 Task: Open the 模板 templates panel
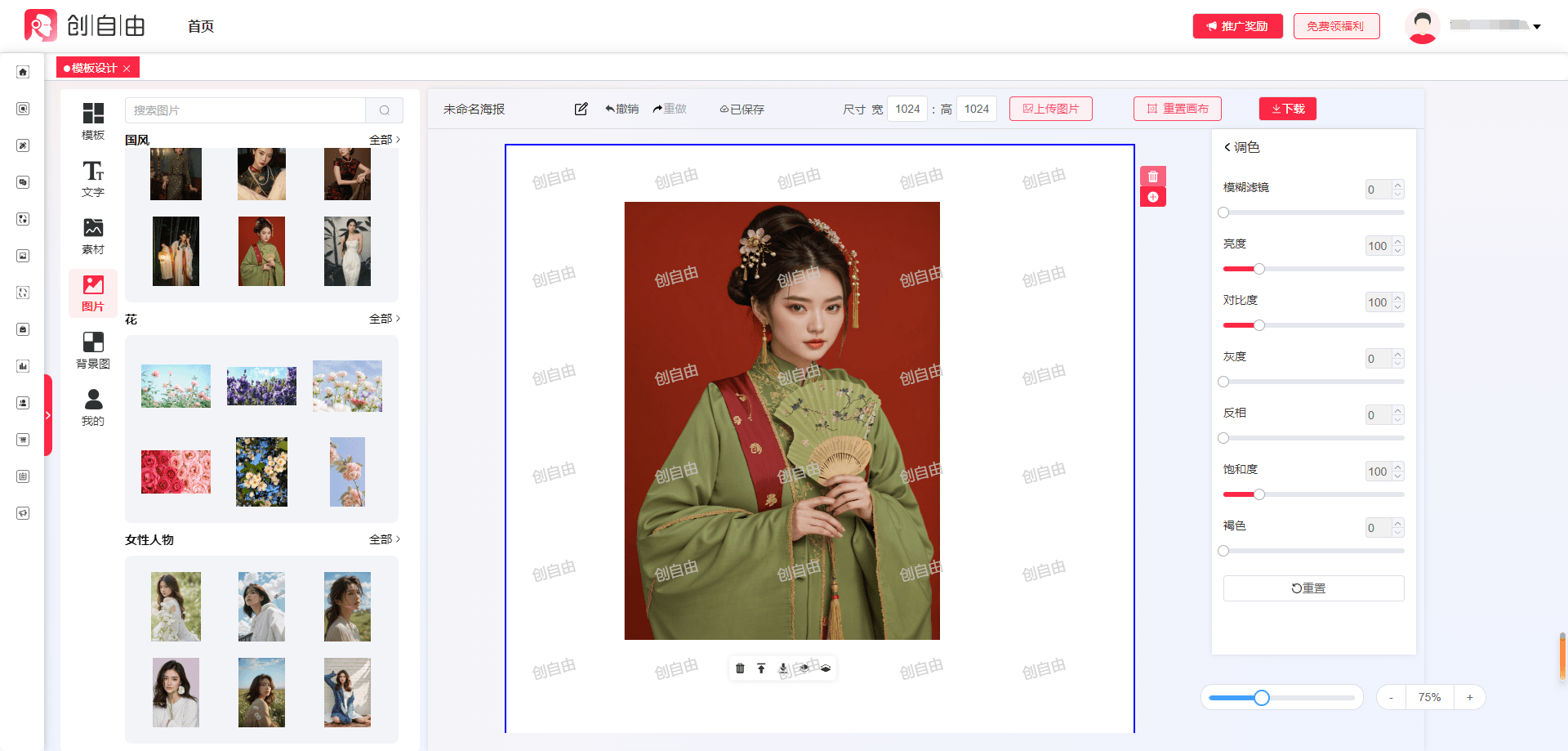pyautogui.click(x=93, y=121)
